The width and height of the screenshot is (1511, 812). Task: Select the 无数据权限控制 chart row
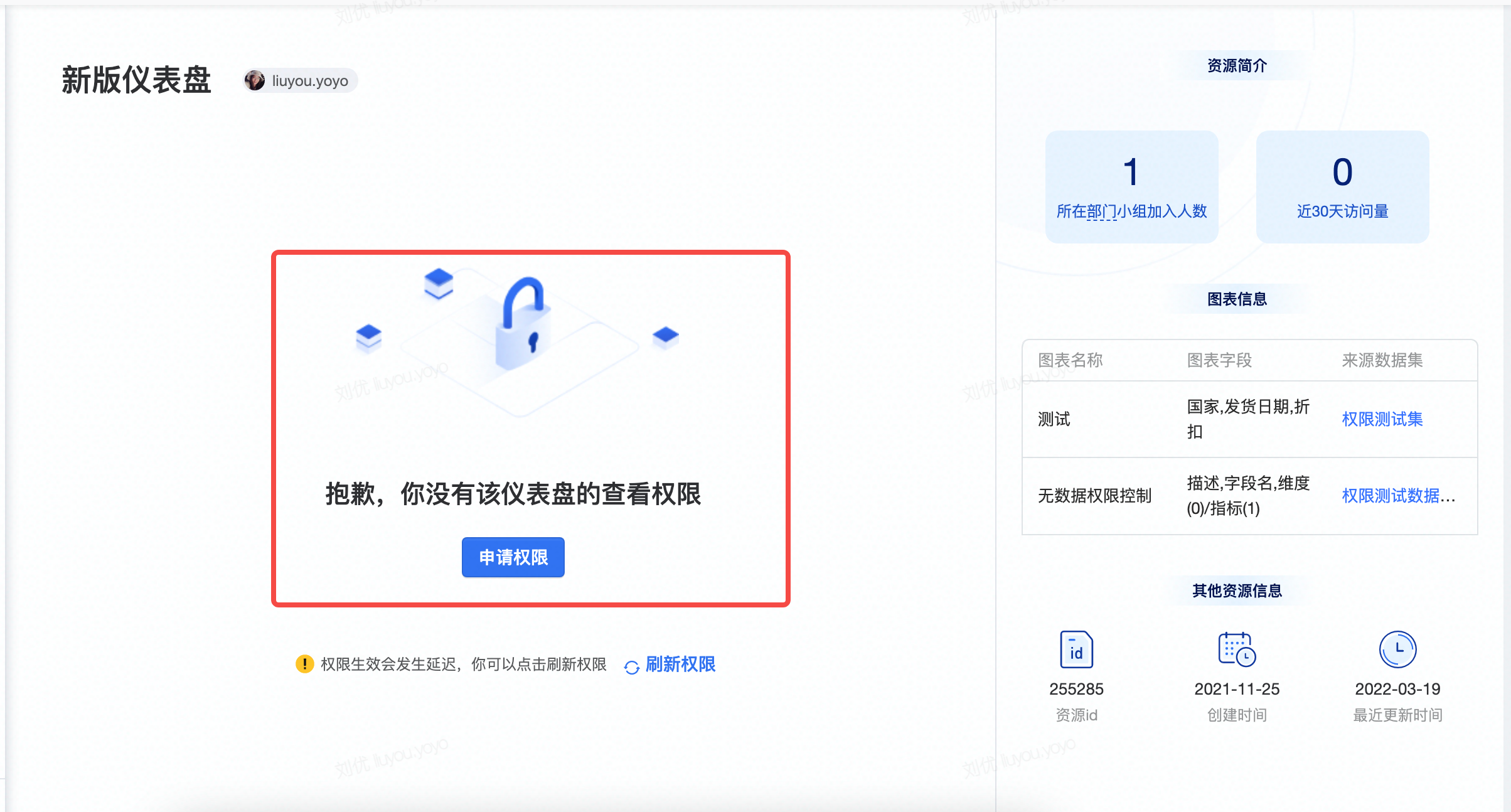(1094, 496)
